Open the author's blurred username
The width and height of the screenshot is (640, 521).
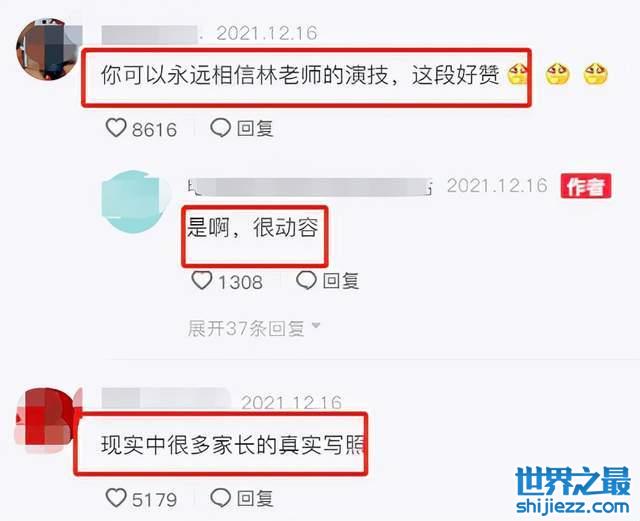coord(309,187)
